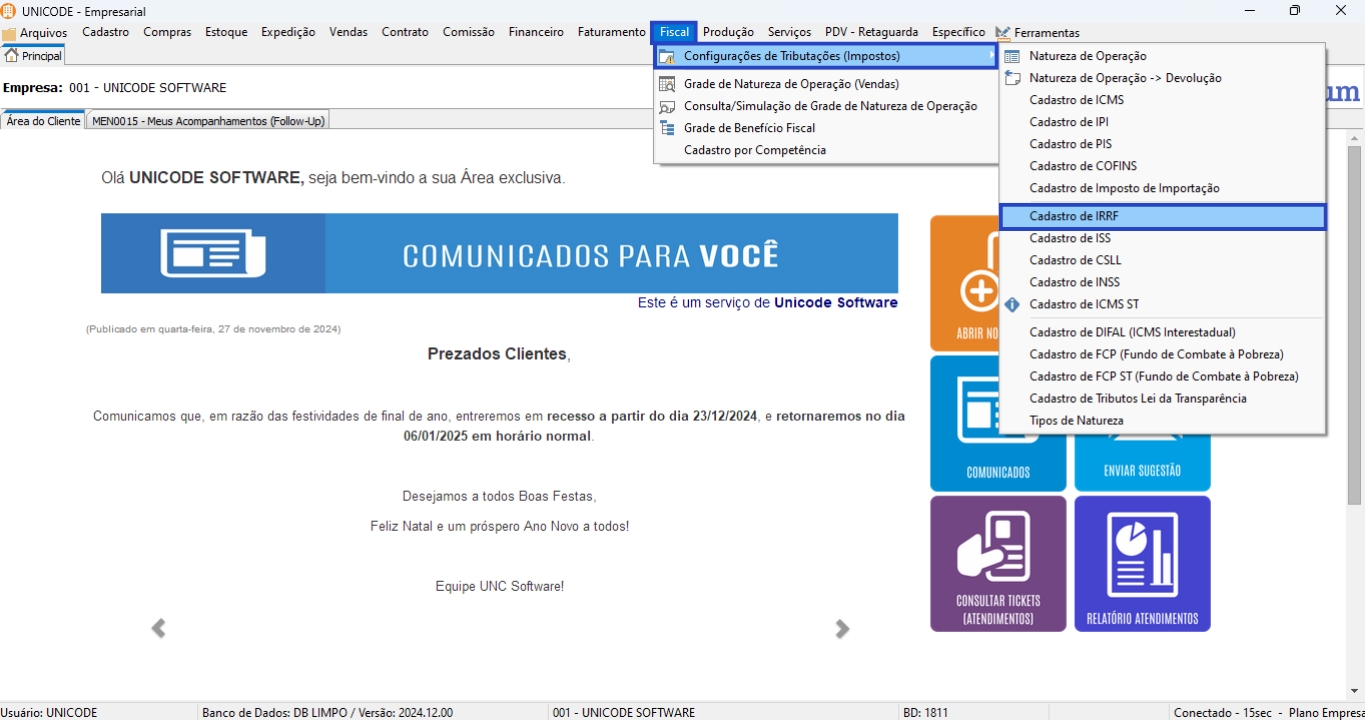Click the Consultar Tickets (Atendimentos) tile
Viewport: 1365px width, 720px height.
coord(997,564)
